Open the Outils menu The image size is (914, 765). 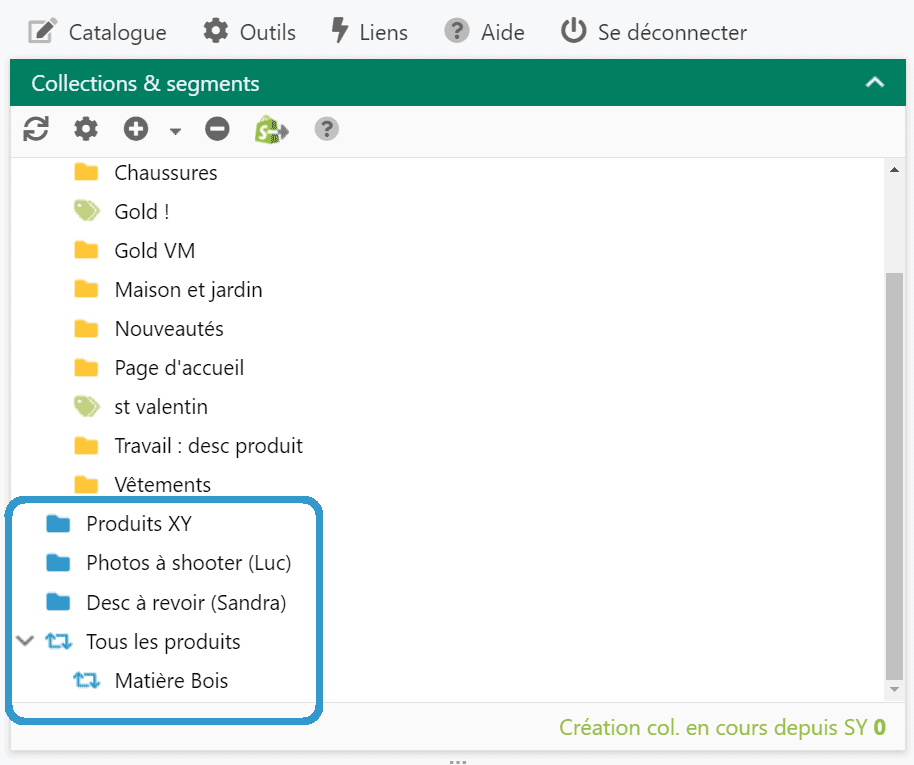[x=249, y=32]
